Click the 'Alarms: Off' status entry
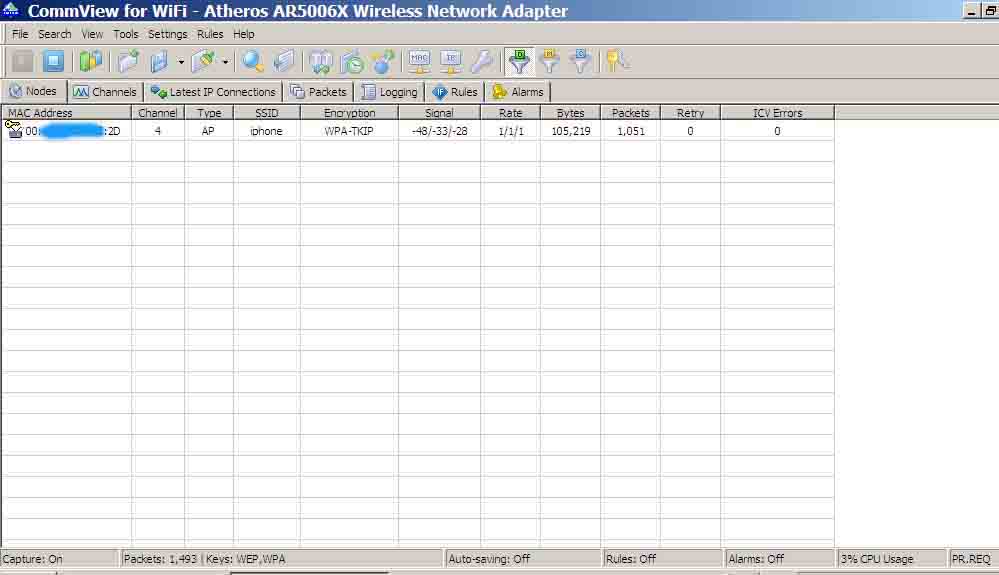This screenshot has width=999, height=575. point(780,559)
